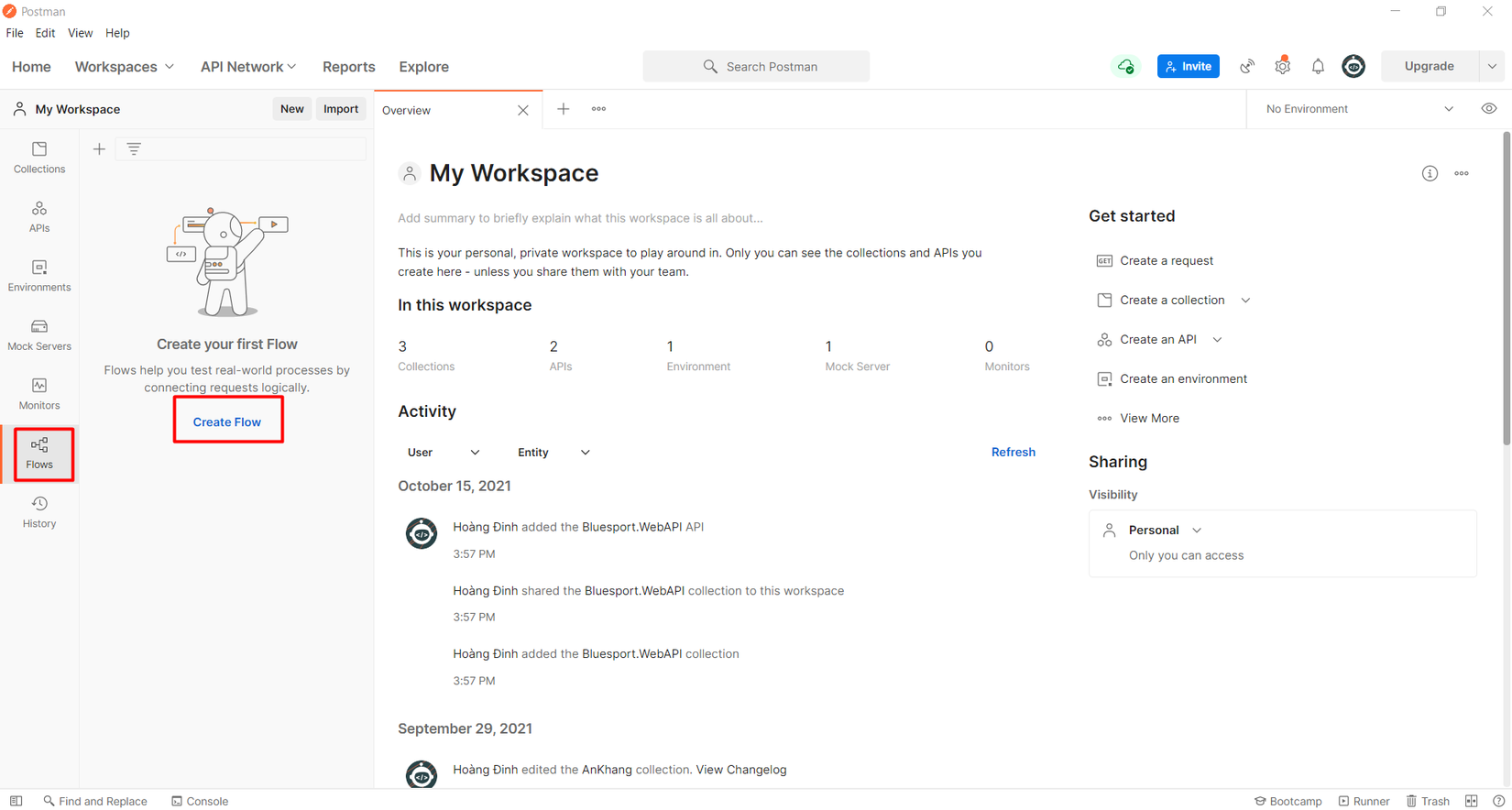Select the Flows sidebar section
The height and width of the screenshot is (810, 1512).
[x=39, y=454]
